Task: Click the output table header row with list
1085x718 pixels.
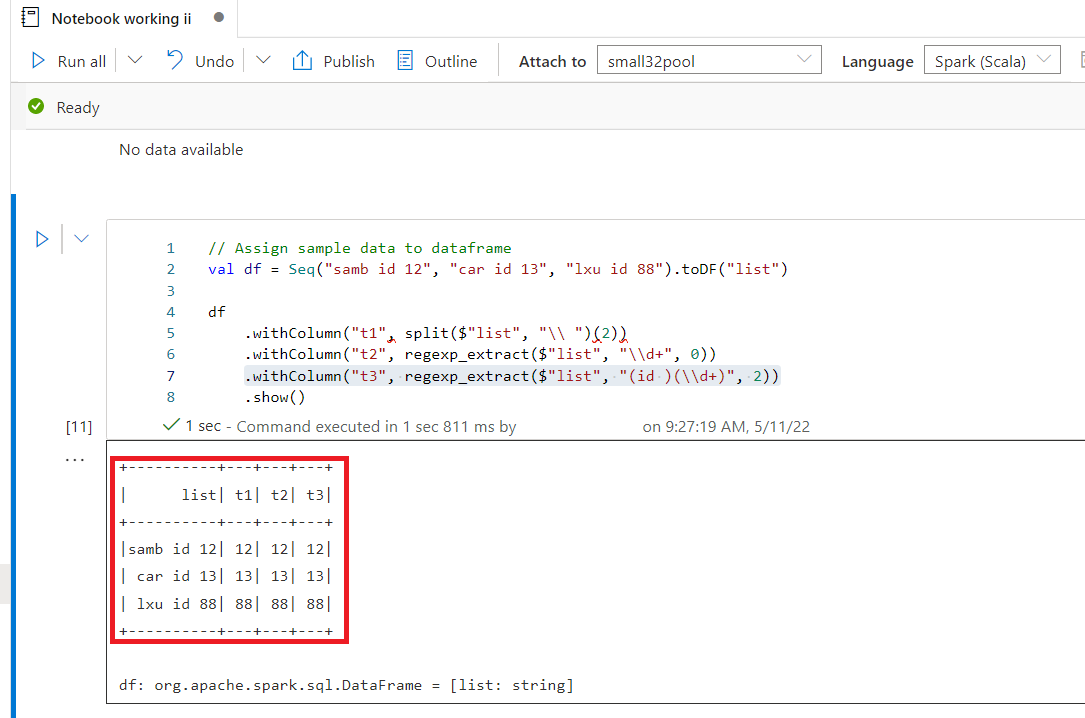Action: pyautogui.click(x=226, y=495)
